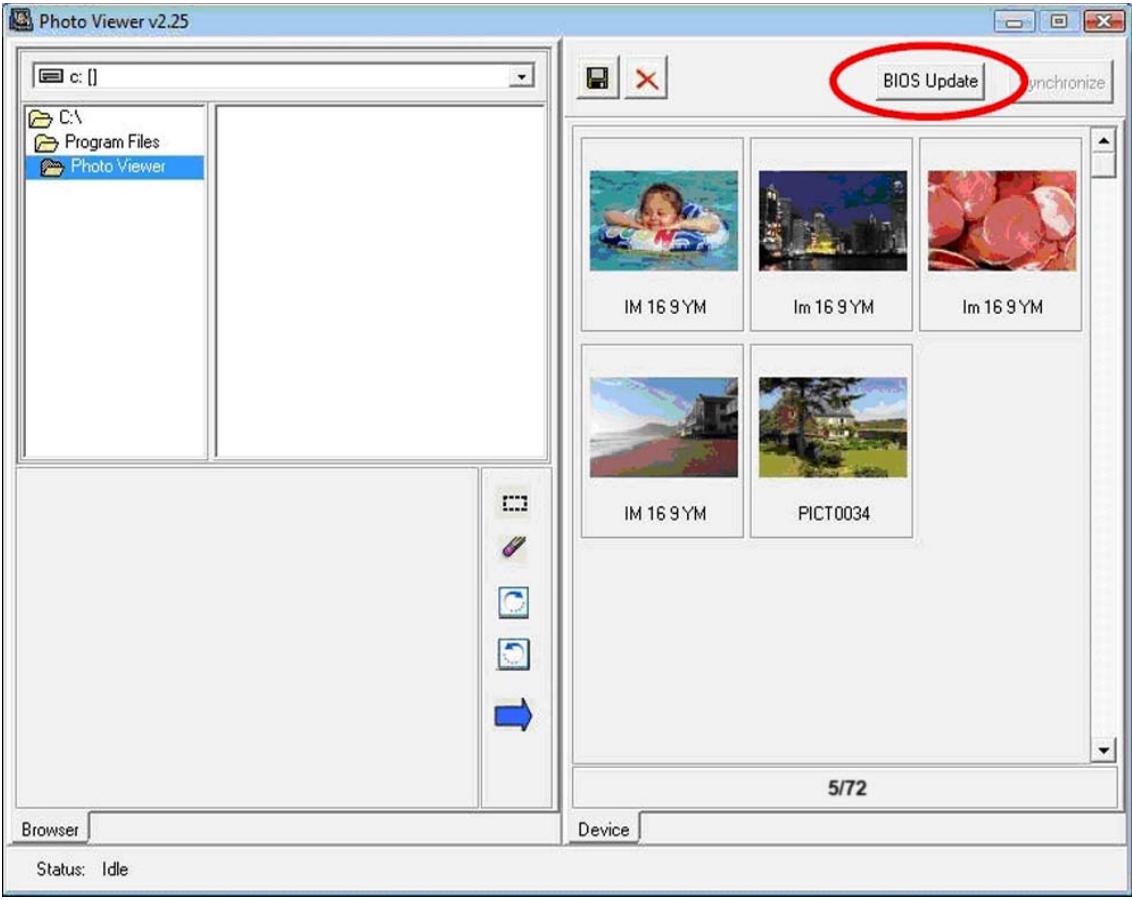Select the PICT0034 thumbnail

tap(832, 440)
